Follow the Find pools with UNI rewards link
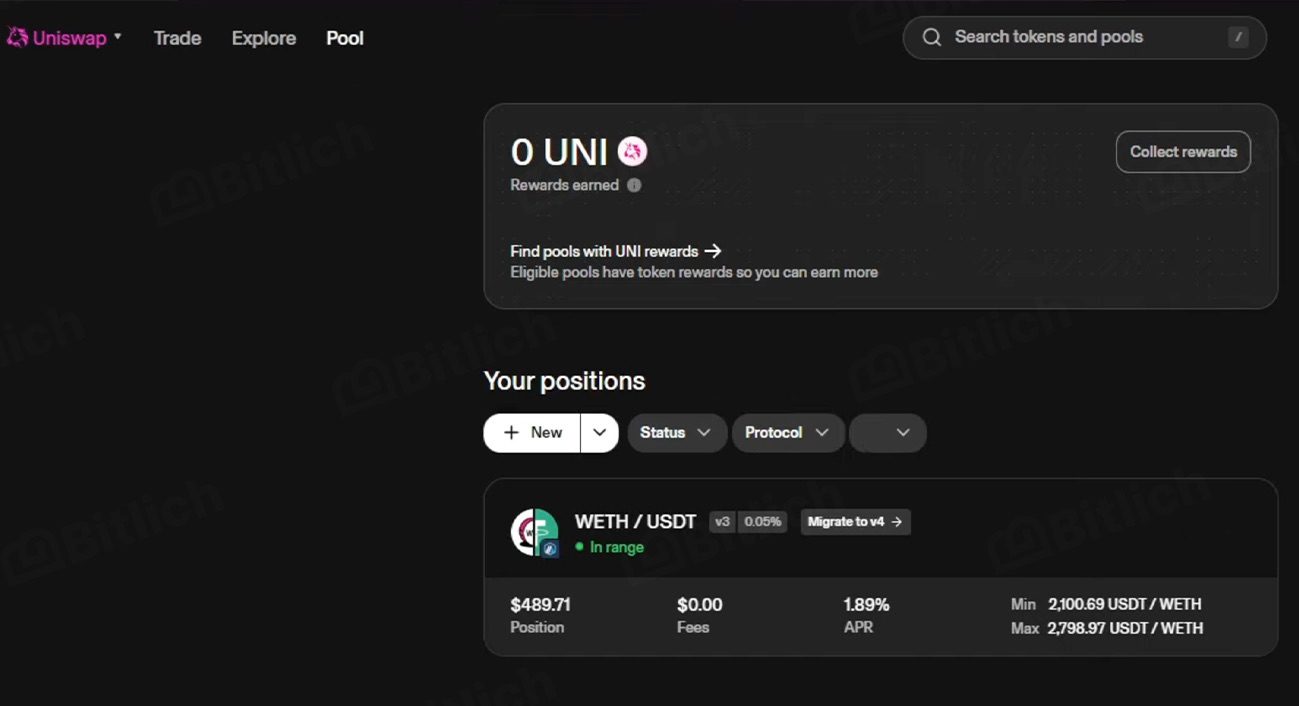 (x=615, y=251)
